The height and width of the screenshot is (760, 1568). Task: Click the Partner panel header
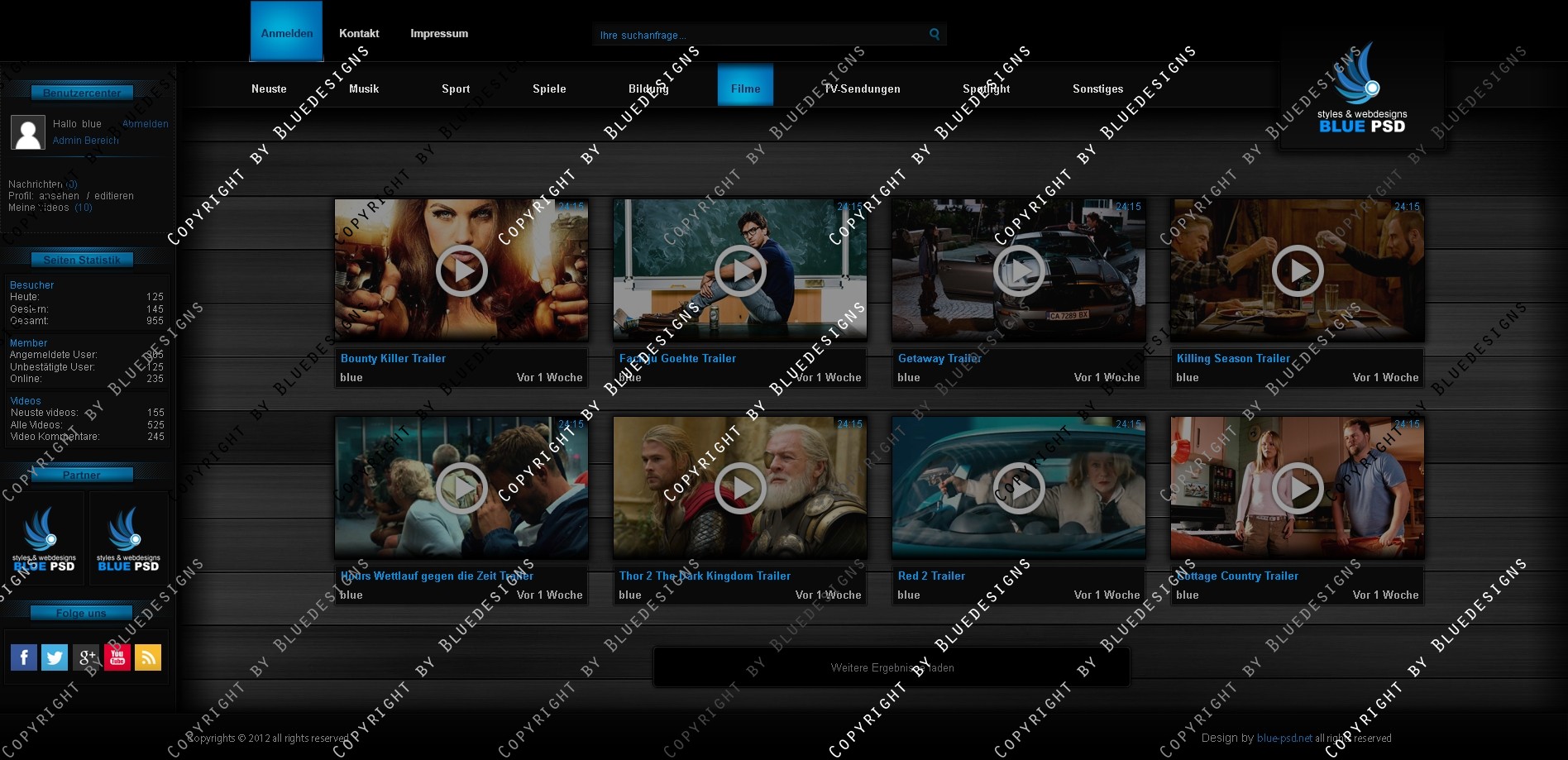coord(82,475)
